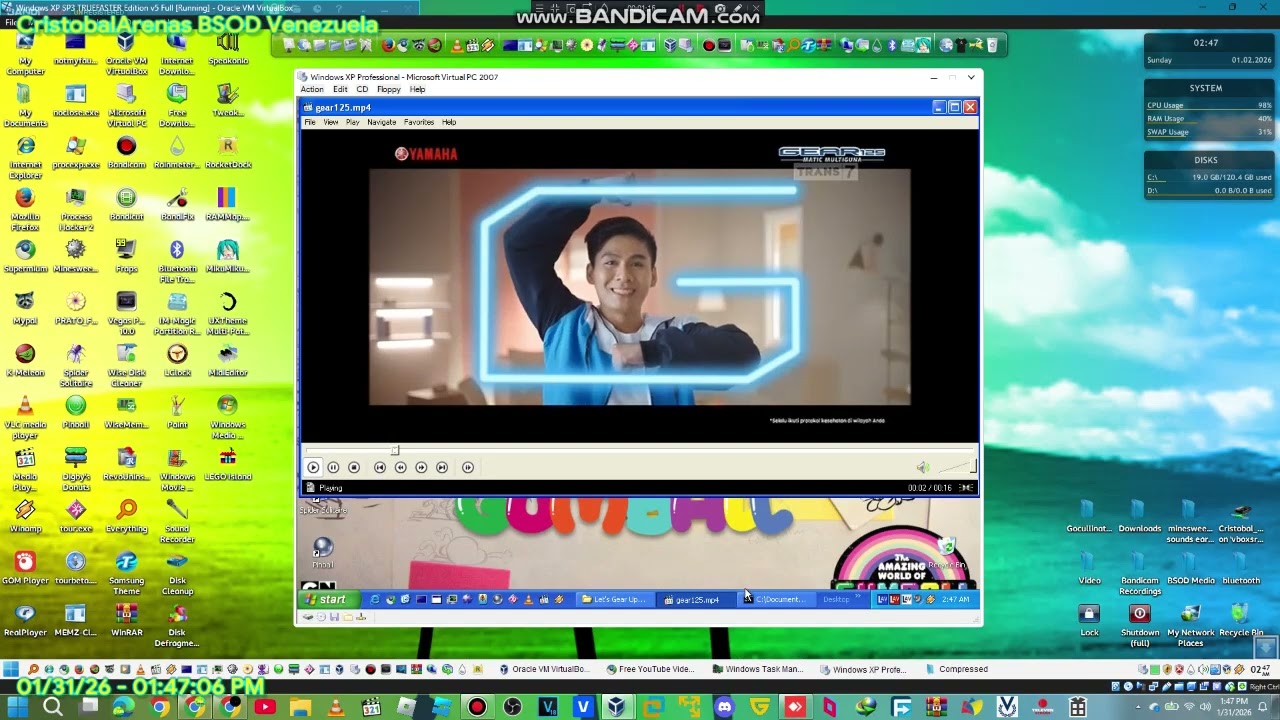Open Virtual PC Edit menu

(340, 90)
